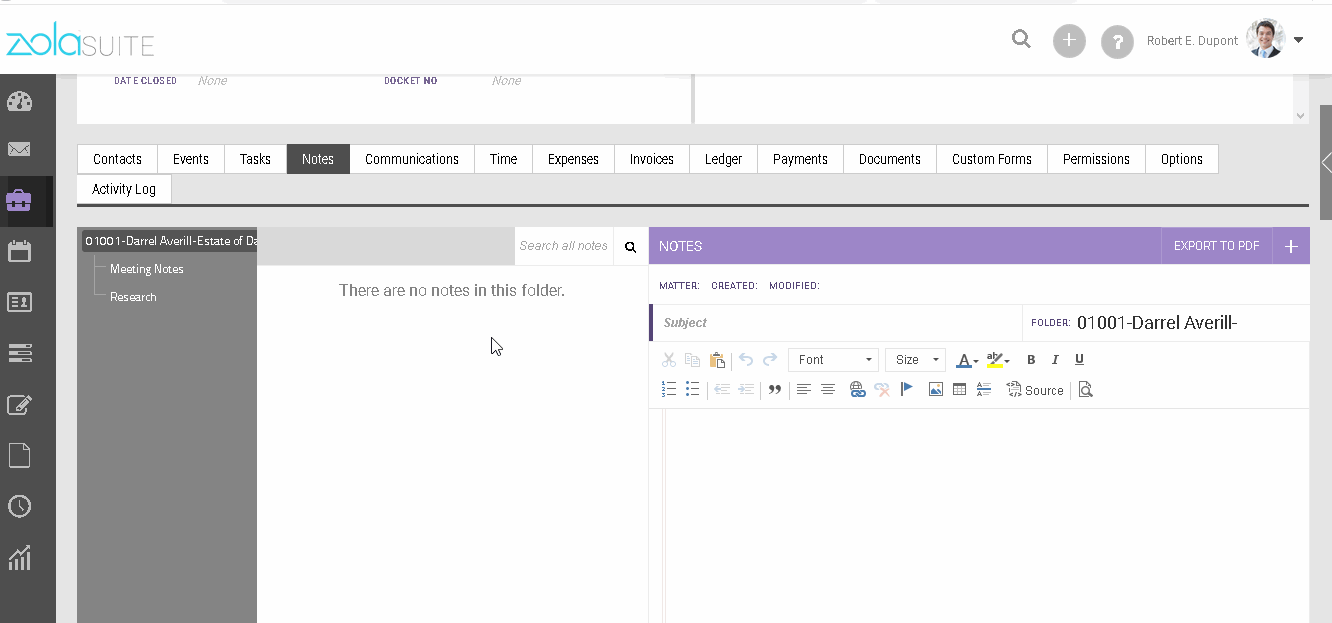Switch to the Events tab
The width and height of the screenshot is (1332, 623).
pos(191,159)
